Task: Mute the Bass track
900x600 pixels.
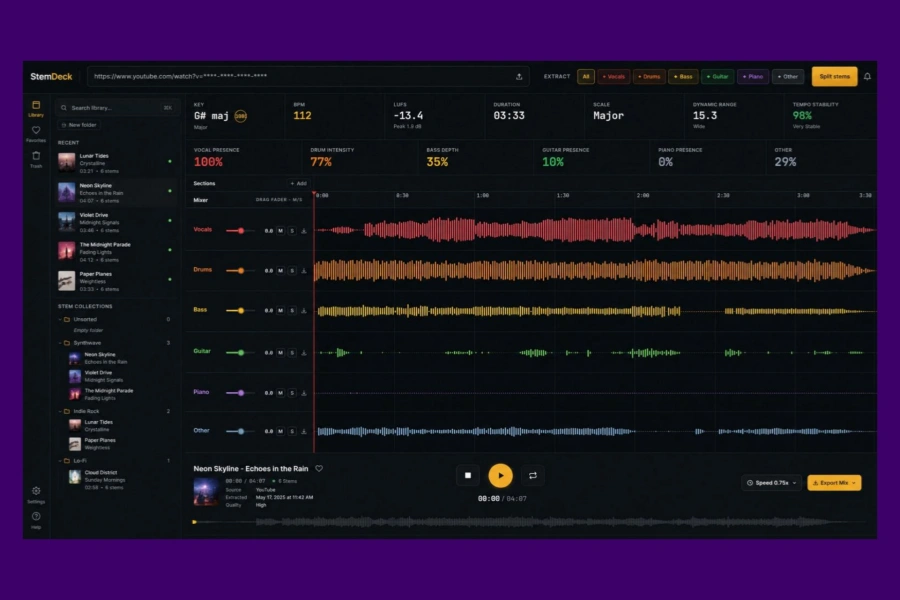Action: (280, 311)
